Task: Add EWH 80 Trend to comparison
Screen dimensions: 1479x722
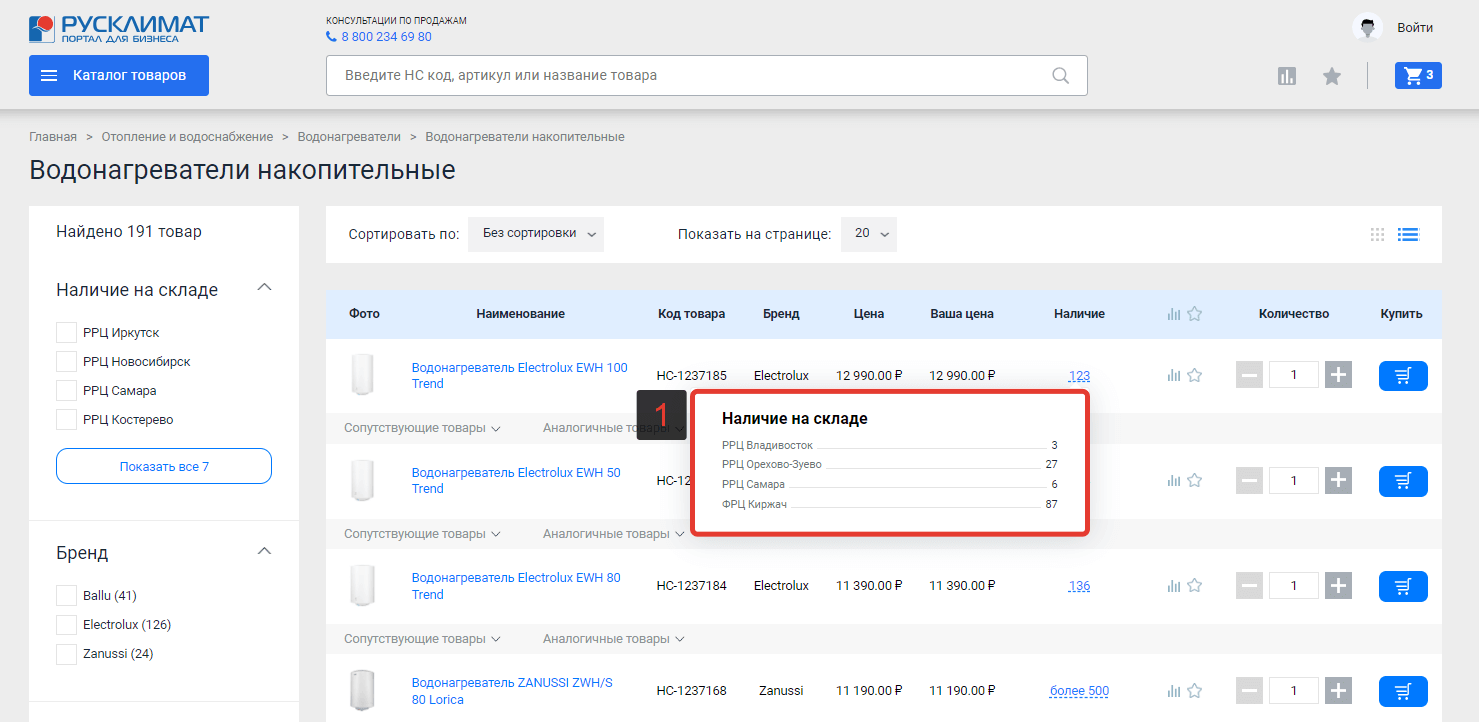Action: (1174, 586)
